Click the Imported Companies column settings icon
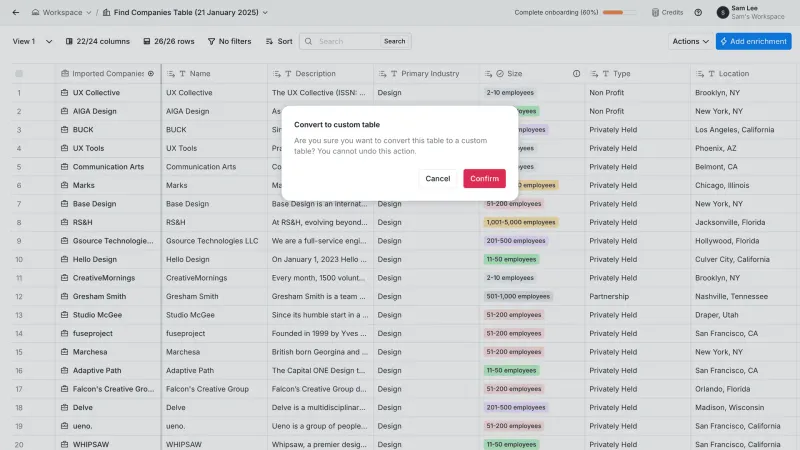Image resolution: width=800 pixels, height=450 pixels. 151,73
